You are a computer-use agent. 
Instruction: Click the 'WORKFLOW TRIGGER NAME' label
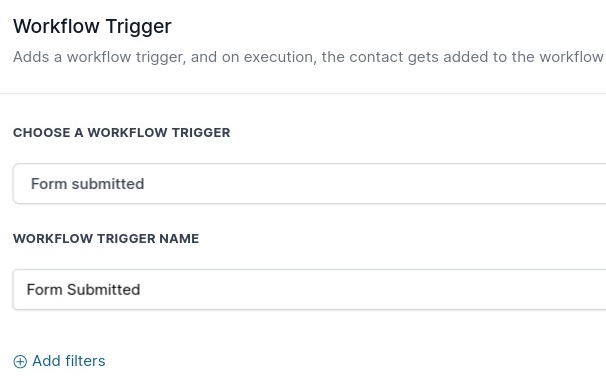click(x=106, y=238)
